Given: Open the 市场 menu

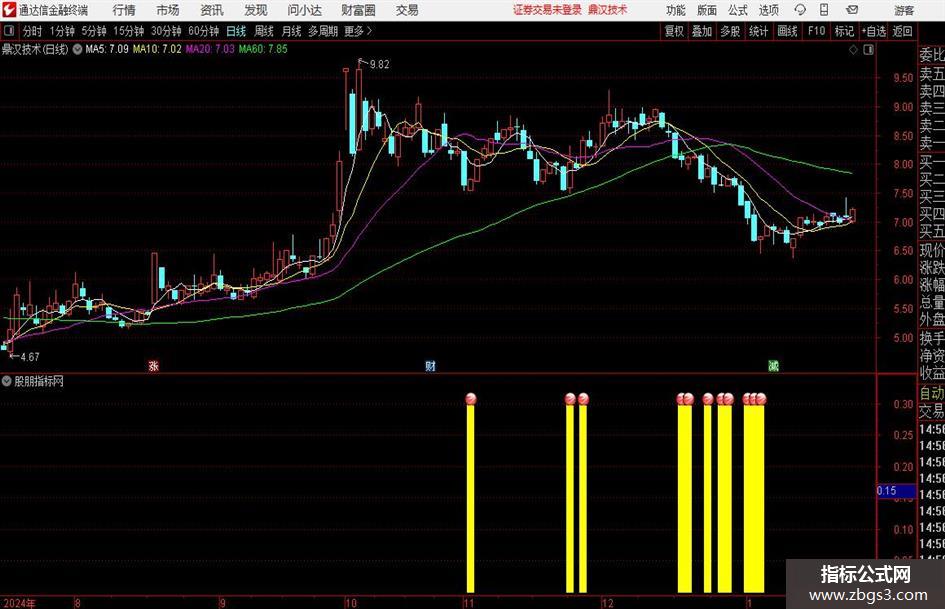Looking at the screenshot, I should 168,10.
